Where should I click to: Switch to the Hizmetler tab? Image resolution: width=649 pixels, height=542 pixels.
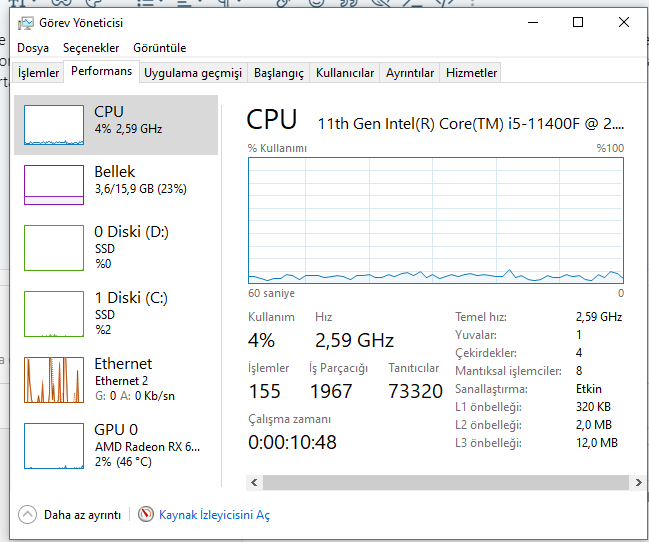[x=471, y=73]
